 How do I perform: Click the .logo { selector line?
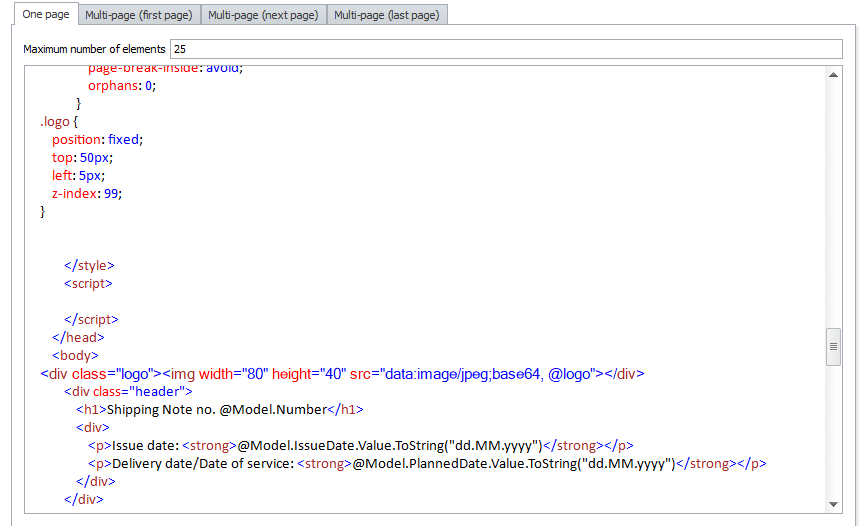[x=59, y=121]
